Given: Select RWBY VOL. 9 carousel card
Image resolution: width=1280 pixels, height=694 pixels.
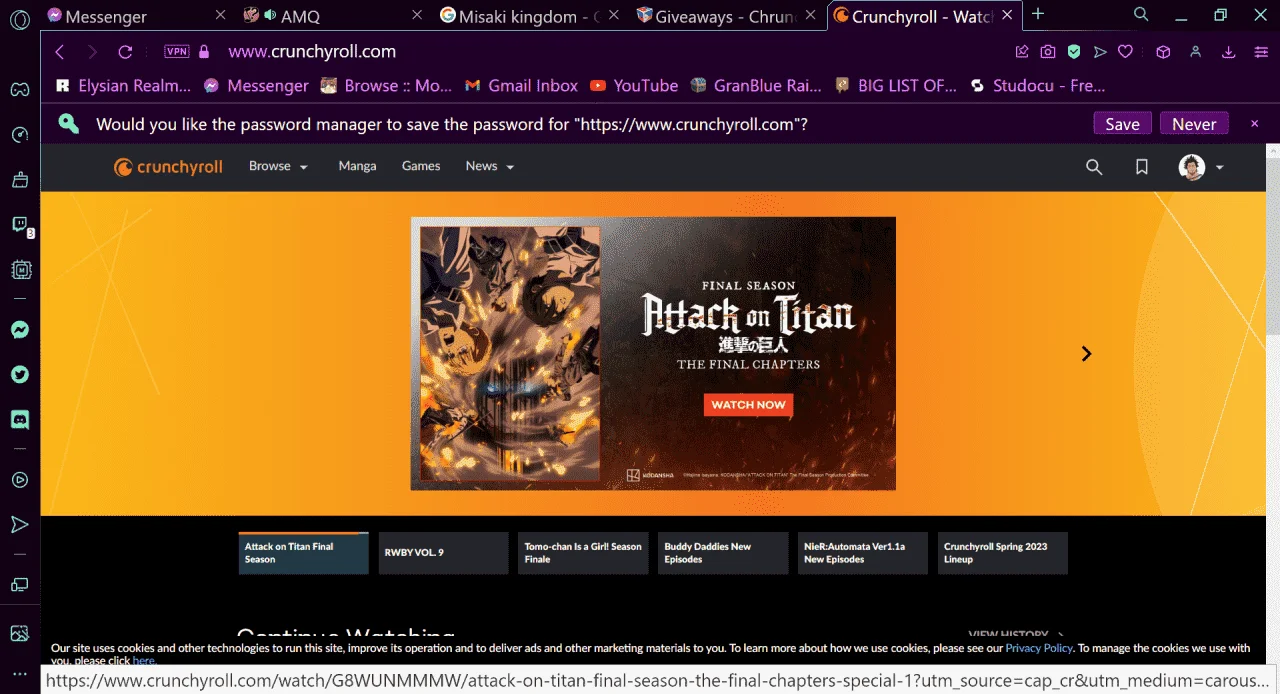Looking at the screenshot, I should coord(444,553).
